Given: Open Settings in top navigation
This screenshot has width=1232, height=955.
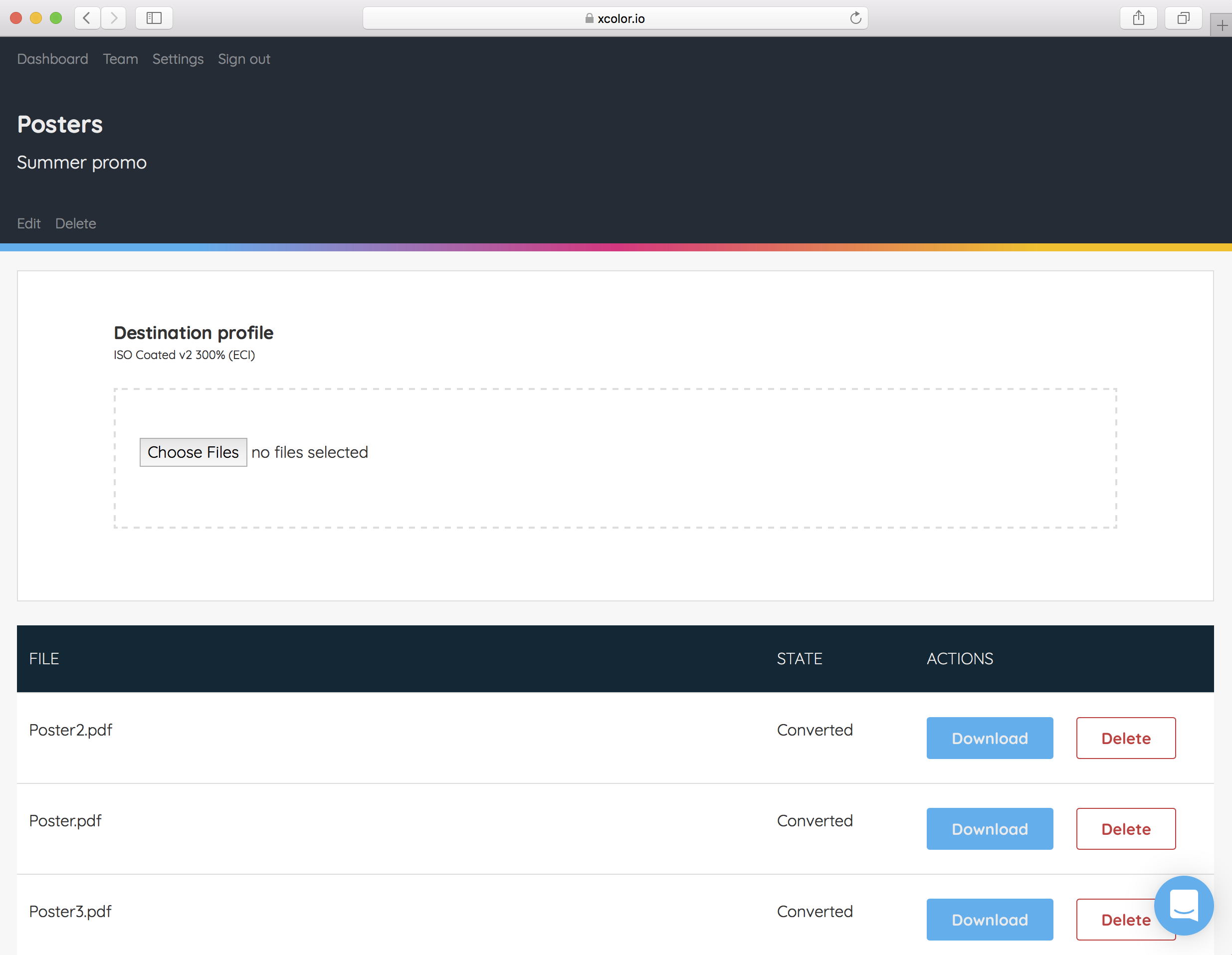Looking at the screenshot, I should click(x=178, y=59).
